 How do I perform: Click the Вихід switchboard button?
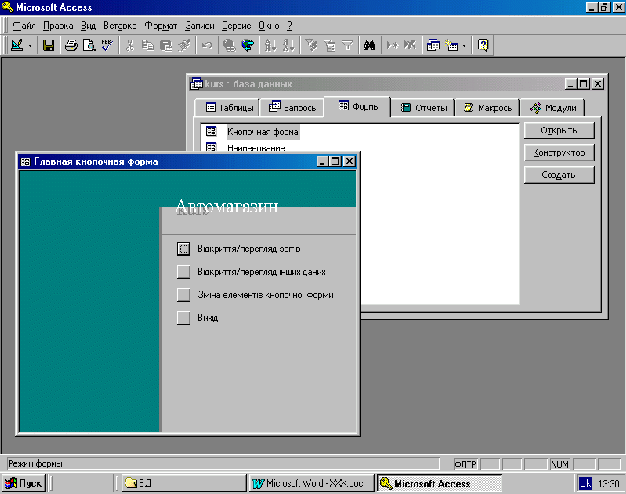[x=183, y=318]
